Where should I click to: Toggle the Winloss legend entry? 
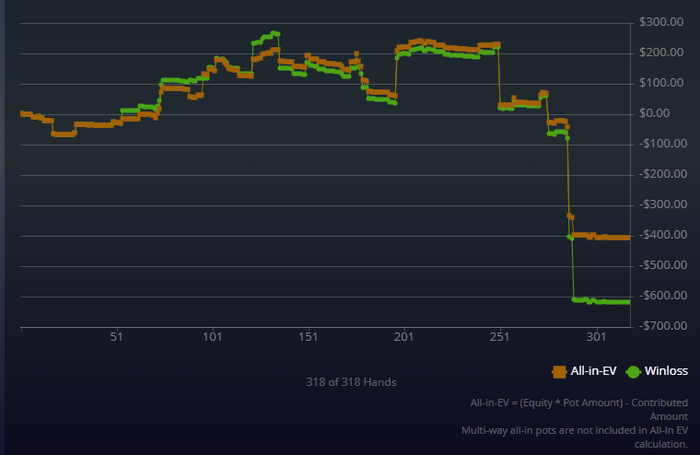point(657,371)
